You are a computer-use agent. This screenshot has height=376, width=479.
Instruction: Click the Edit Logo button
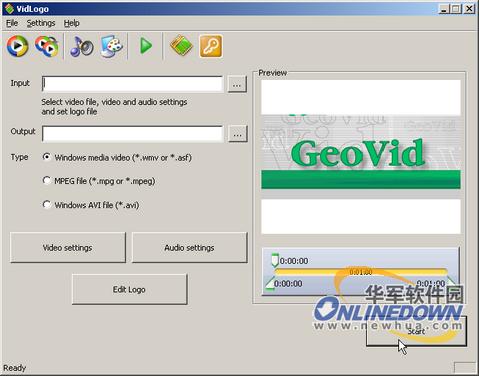pyautogui.click(x=130, y=289)
